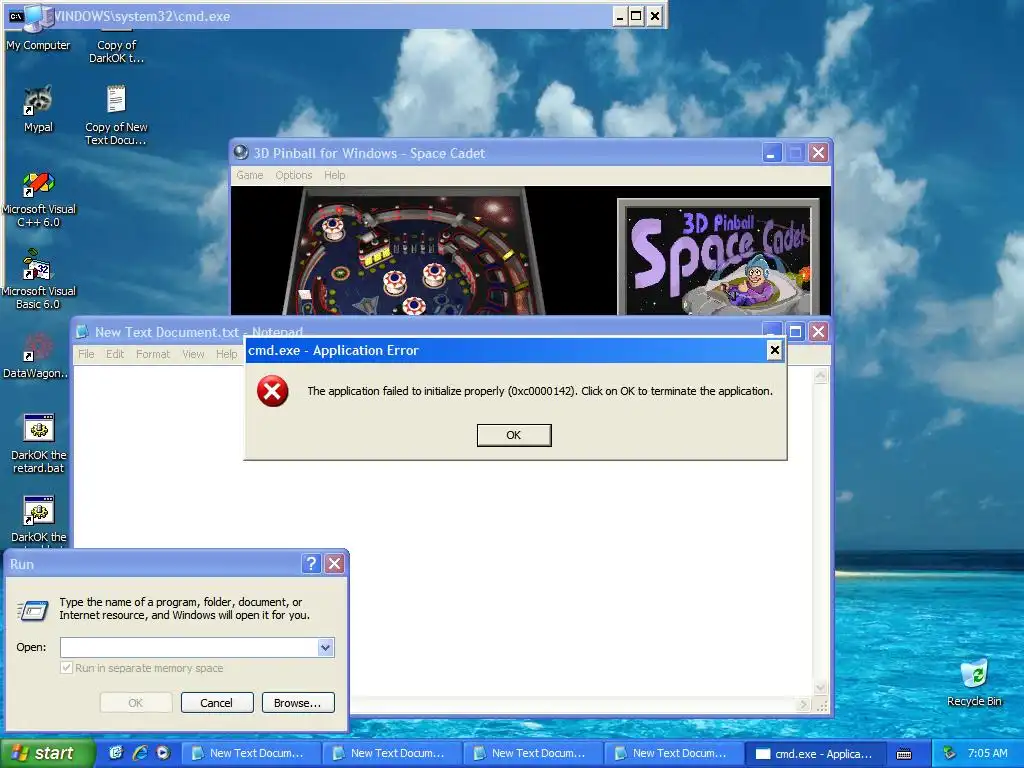Launch Windows Media Player from quick launch
1024x768 pixels.
point(163,753)
